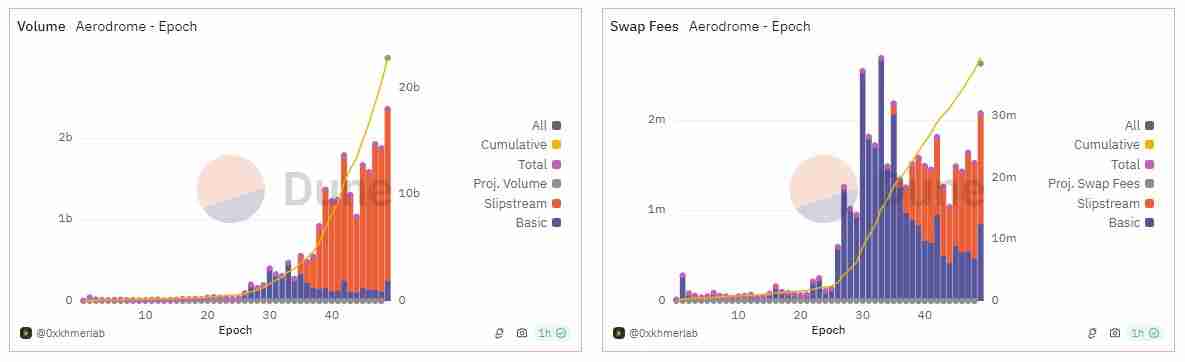Toggle Cumulative series in Volume chart legend

click(521, 144)
